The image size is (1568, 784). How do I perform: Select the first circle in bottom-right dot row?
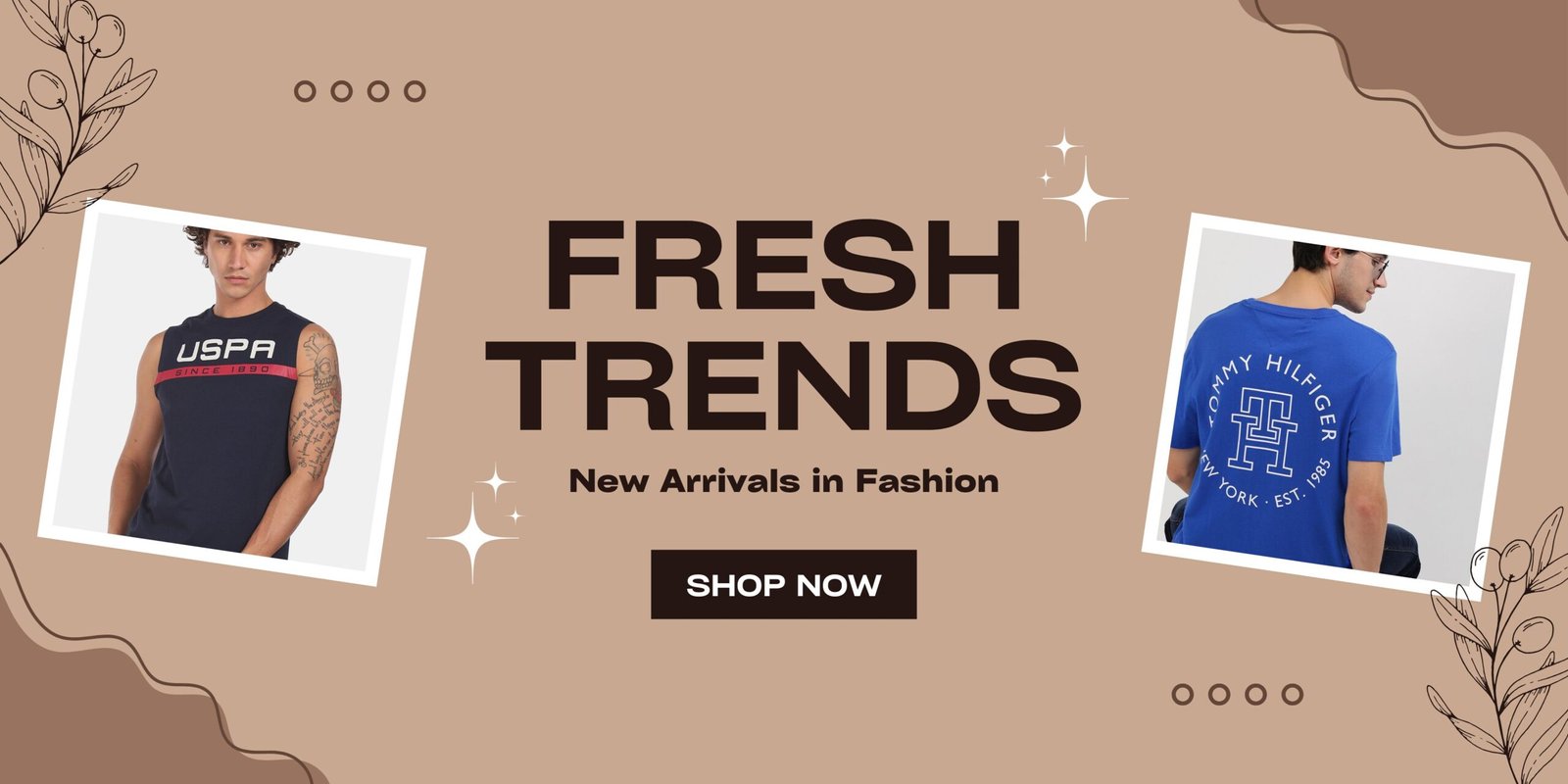tap(1183, 694)
